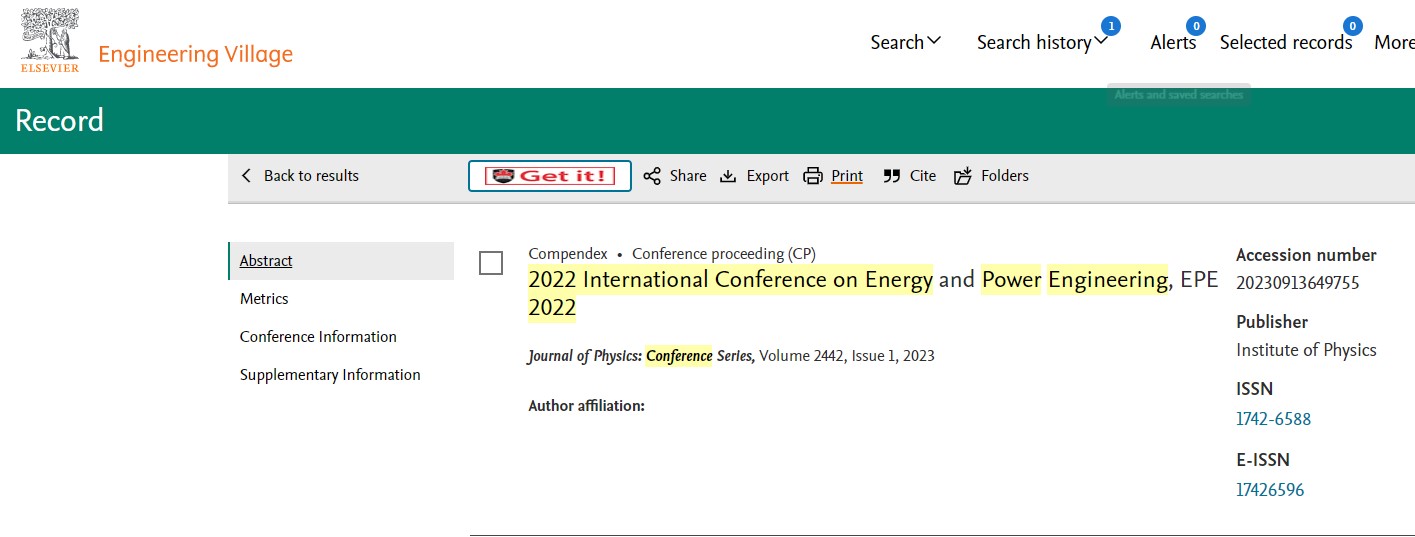Jump to Conference Information section
Image resolution: width=1415 pixels, height=537 pixels.
(x=318, y=337)
